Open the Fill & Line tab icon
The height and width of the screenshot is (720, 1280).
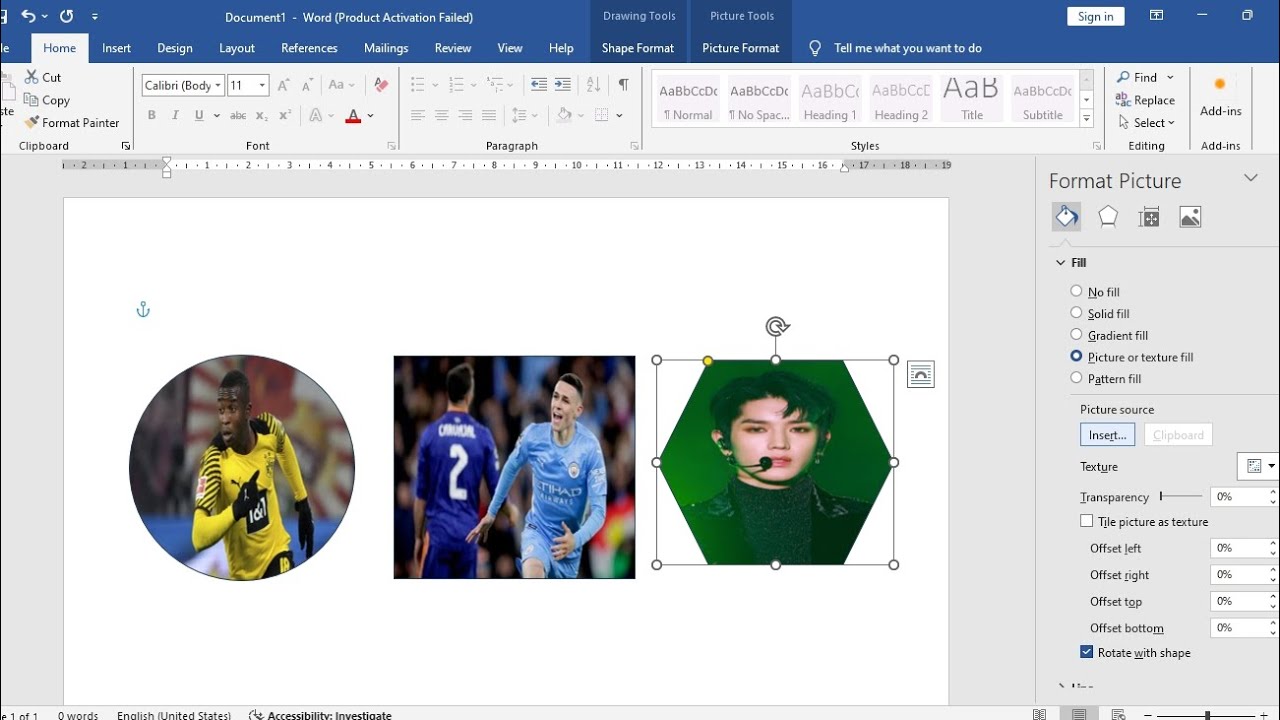(x=1067, y=217)
